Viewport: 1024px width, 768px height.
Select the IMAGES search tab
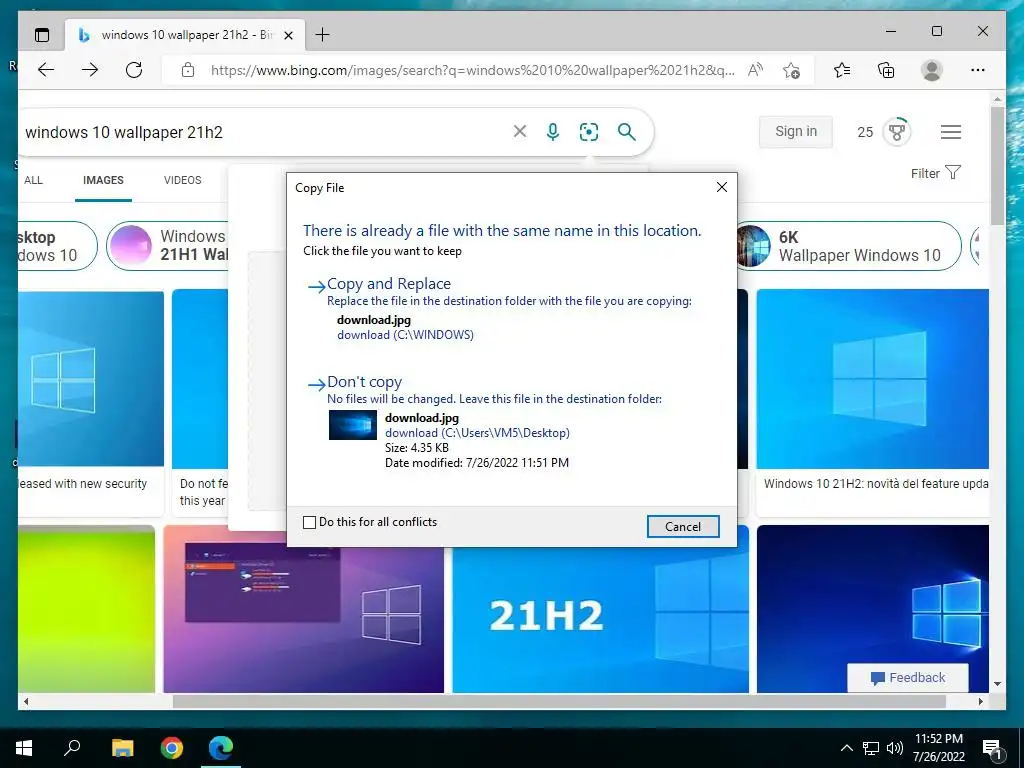(103, 180)
